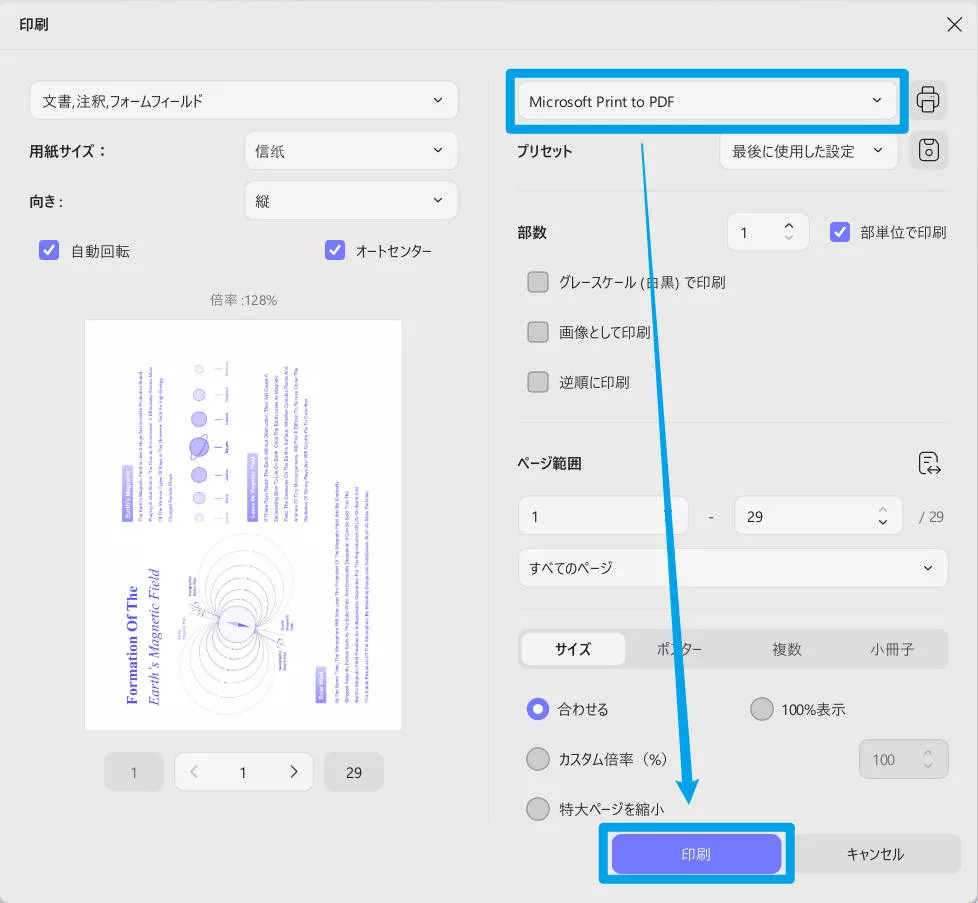Click the up arrow on the 29 page stepper

(x=881, y=509)
